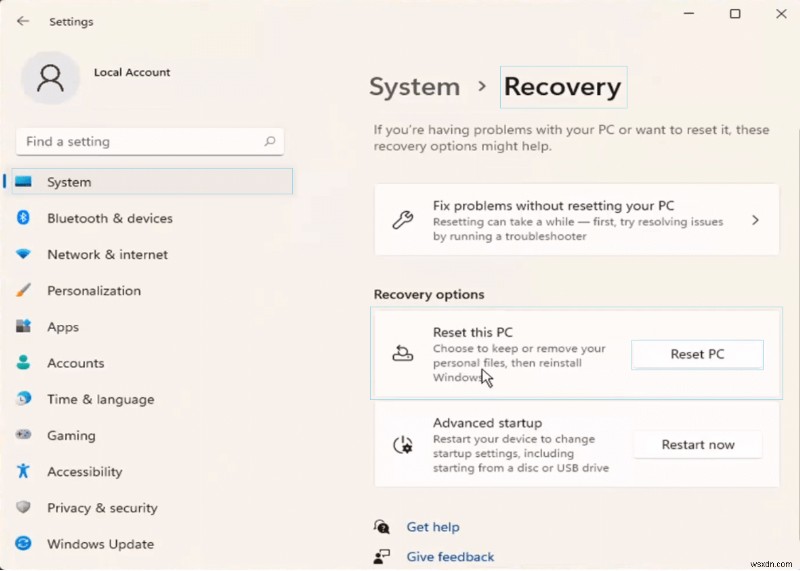Click the Recovery options heading

click(429, 294)
